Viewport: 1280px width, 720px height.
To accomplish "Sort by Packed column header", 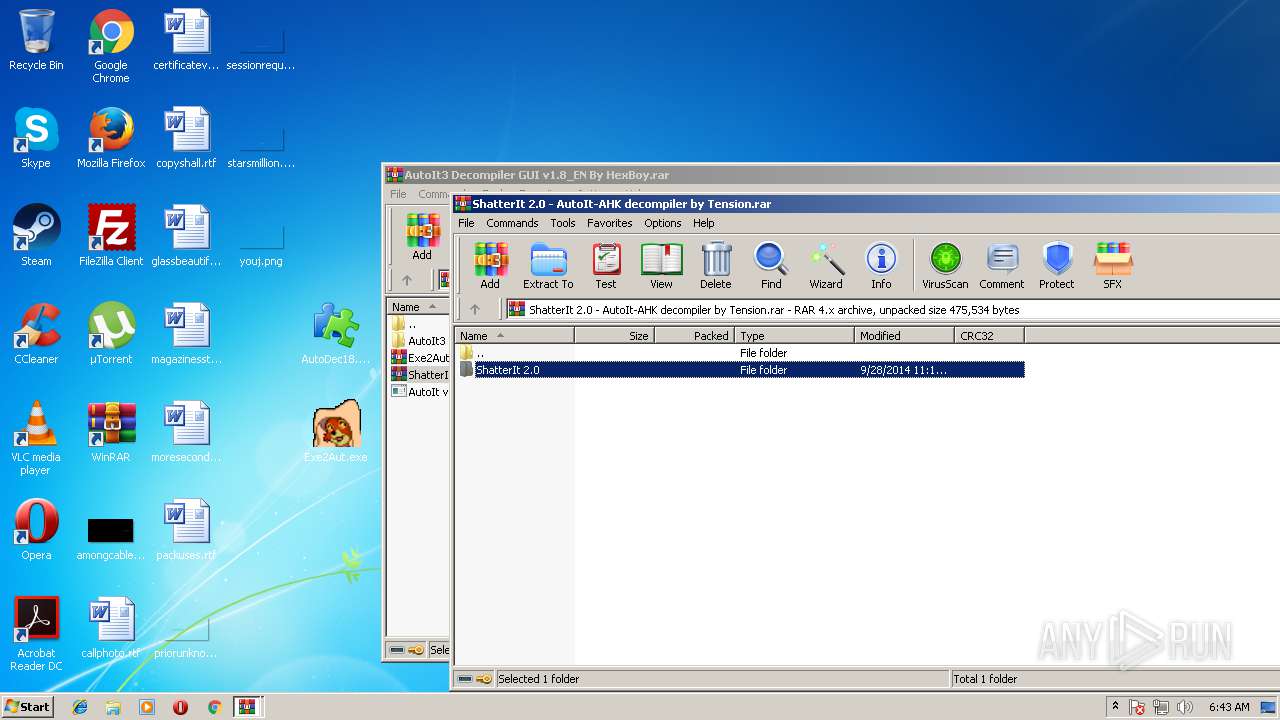I will pyautogui.click(x=694, y=336).
